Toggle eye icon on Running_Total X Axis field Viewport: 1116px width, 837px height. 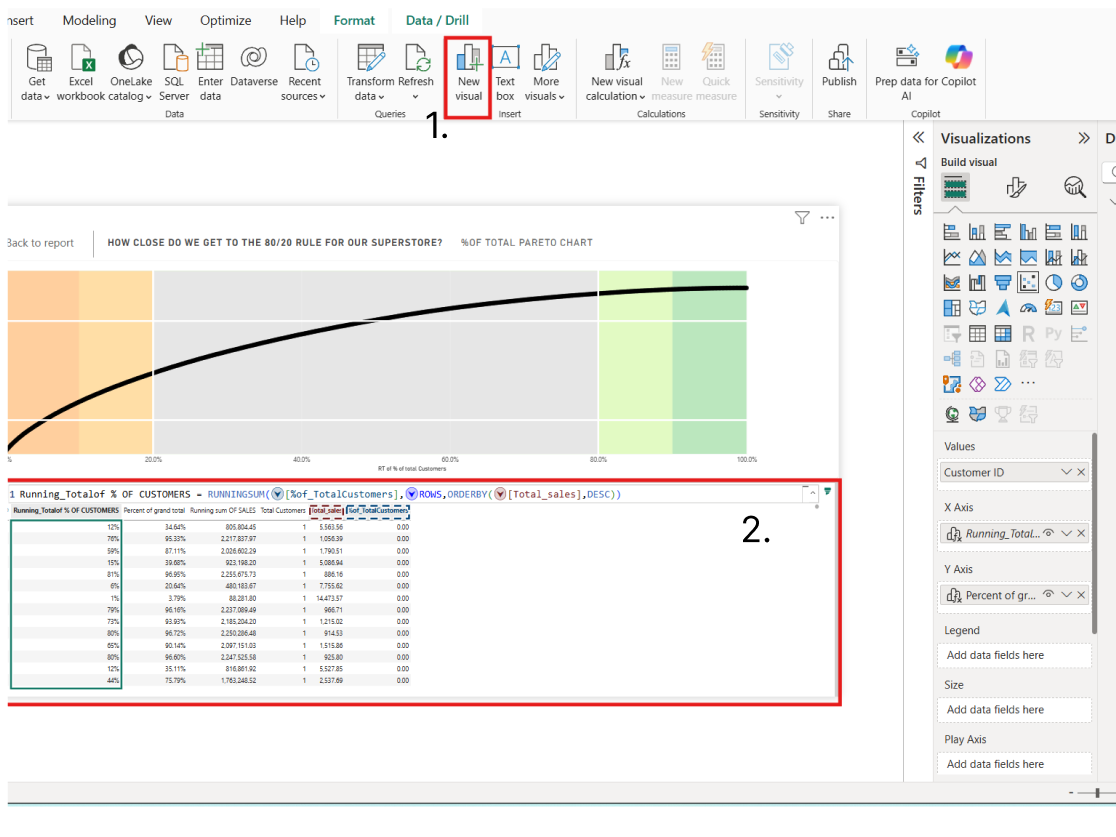tap(1048, 533)
